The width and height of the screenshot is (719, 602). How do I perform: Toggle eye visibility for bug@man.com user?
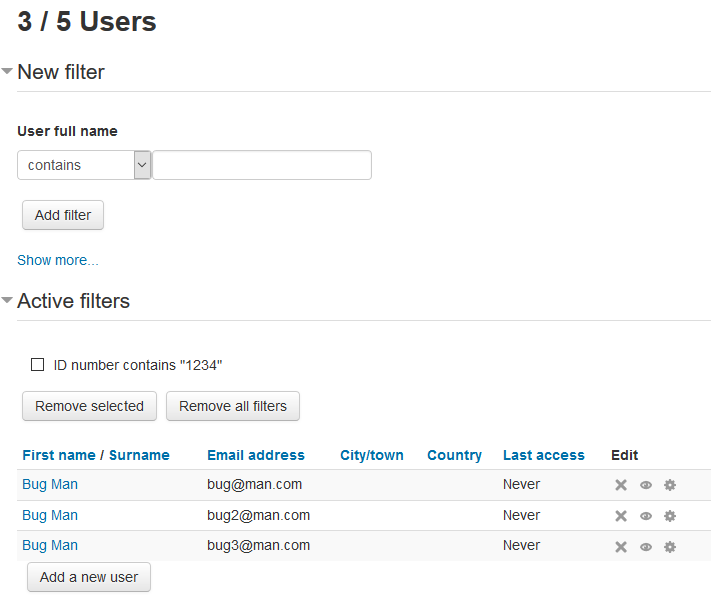point(646,485)
